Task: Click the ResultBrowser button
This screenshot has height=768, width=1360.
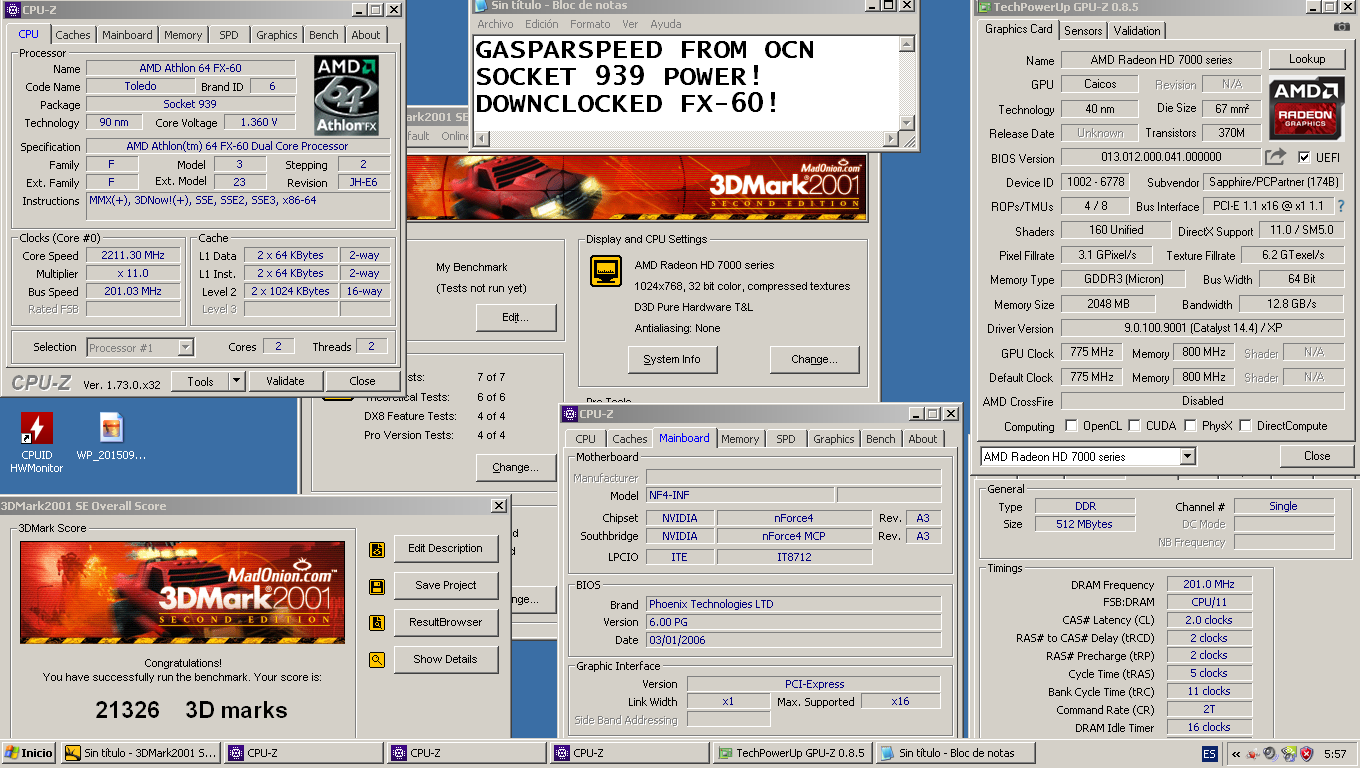Action: pos(446,623)
